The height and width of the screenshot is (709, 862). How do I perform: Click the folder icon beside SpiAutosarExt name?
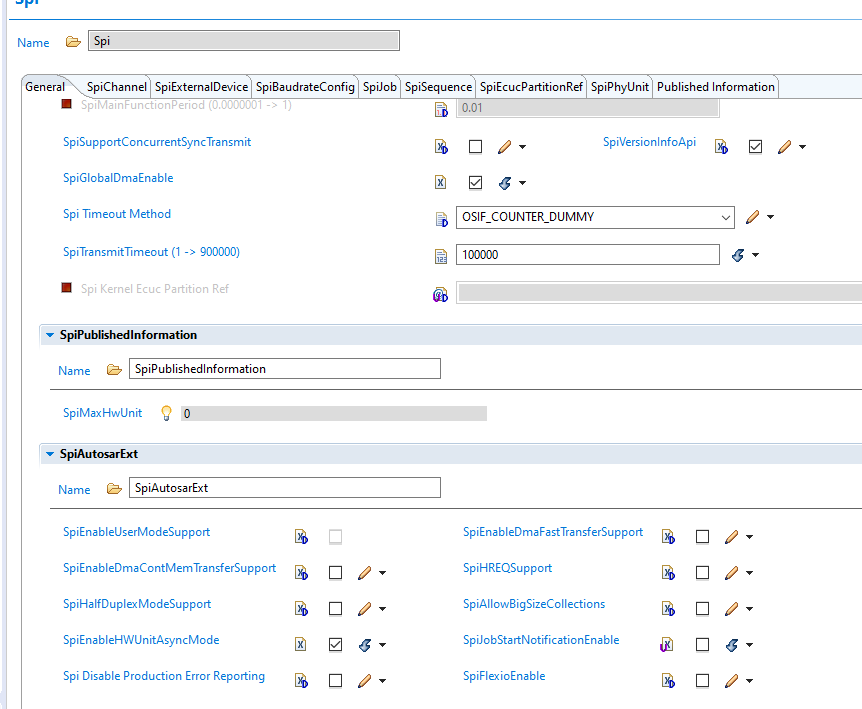pyautogui.click(x=114, y=489)
